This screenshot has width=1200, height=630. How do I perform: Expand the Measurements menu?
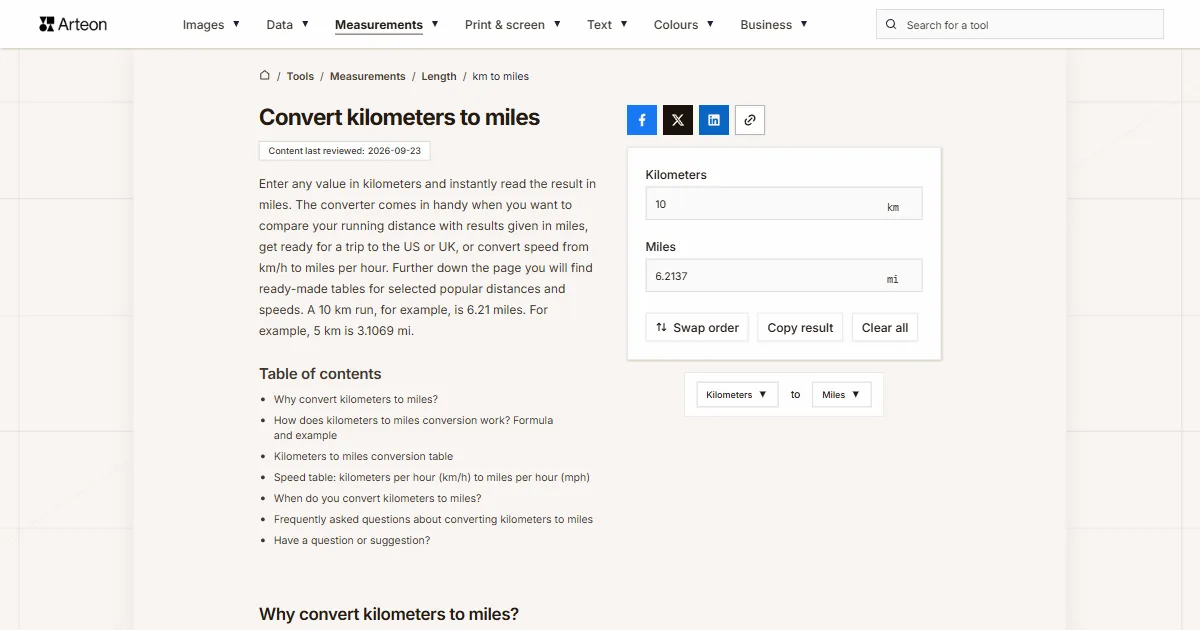pos(387,25)
